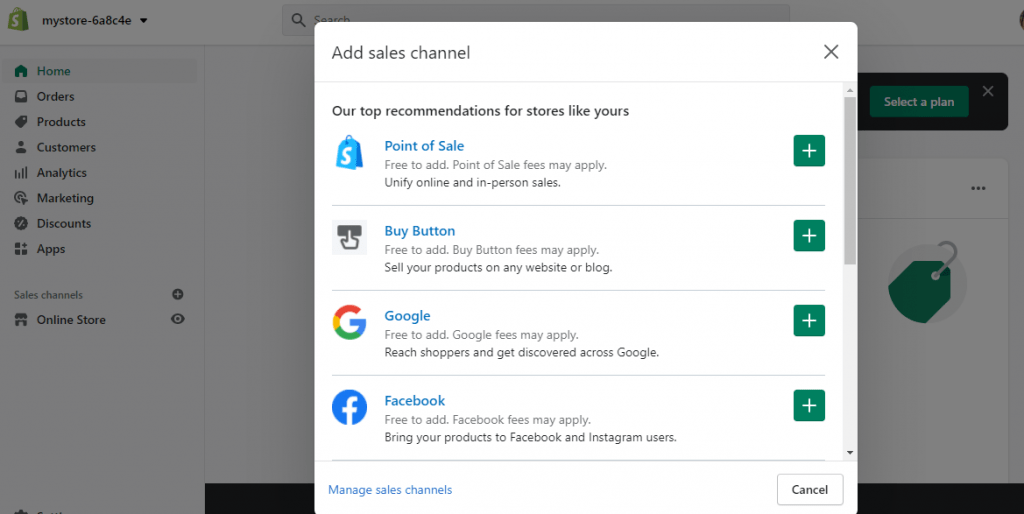Click the add sales channel plus icon

(x=178, y=295)
